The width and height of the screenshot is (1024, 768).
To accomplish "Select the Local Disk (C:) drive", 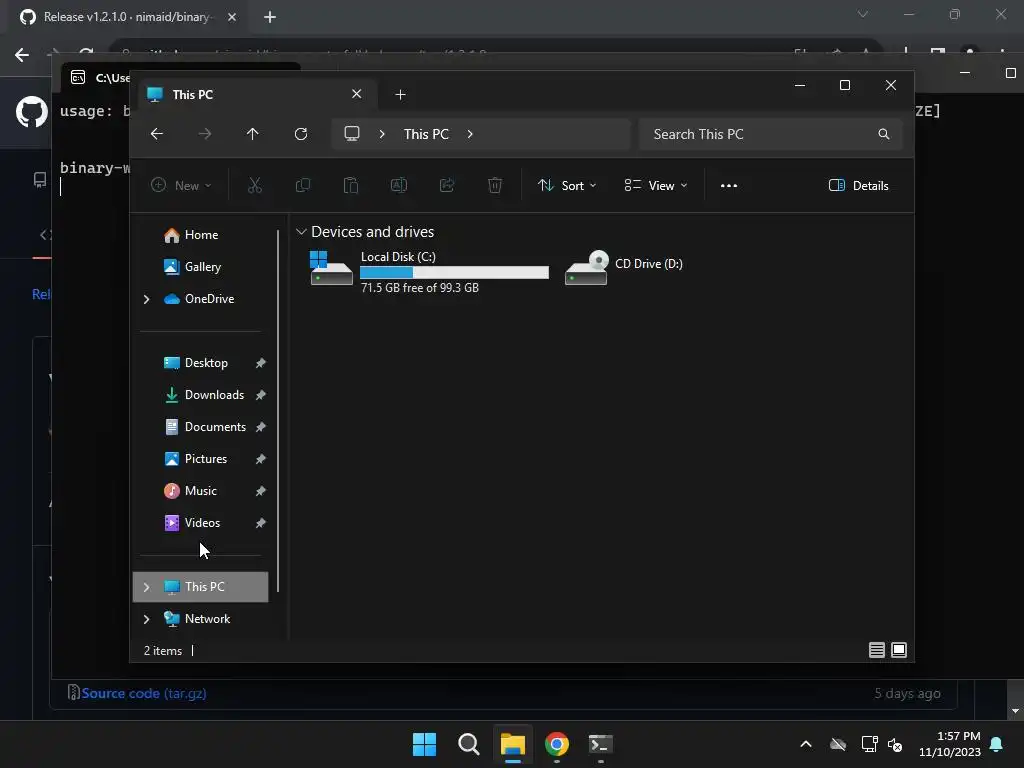I will (x=429, y=271).
